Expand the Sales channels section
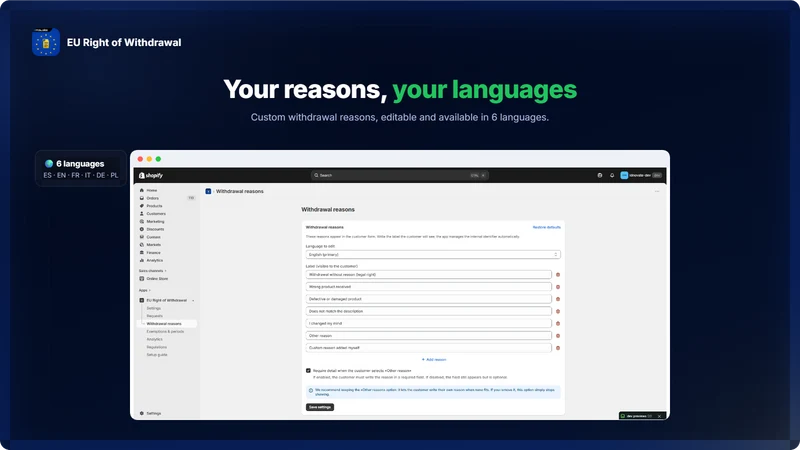 coord(153,271)
